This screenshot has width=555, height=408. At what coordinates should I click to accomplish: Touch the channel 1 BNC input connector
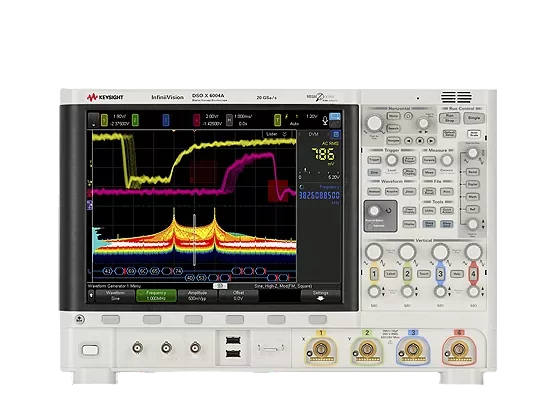point(321,350)
